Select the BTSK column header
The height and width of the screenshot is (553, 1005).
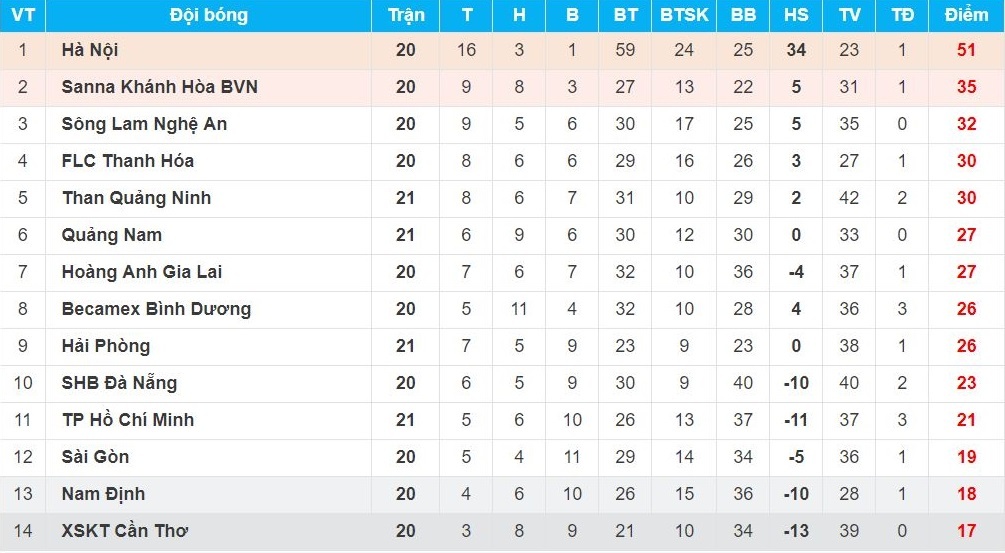pyautogui.click(x=684, y=15)
